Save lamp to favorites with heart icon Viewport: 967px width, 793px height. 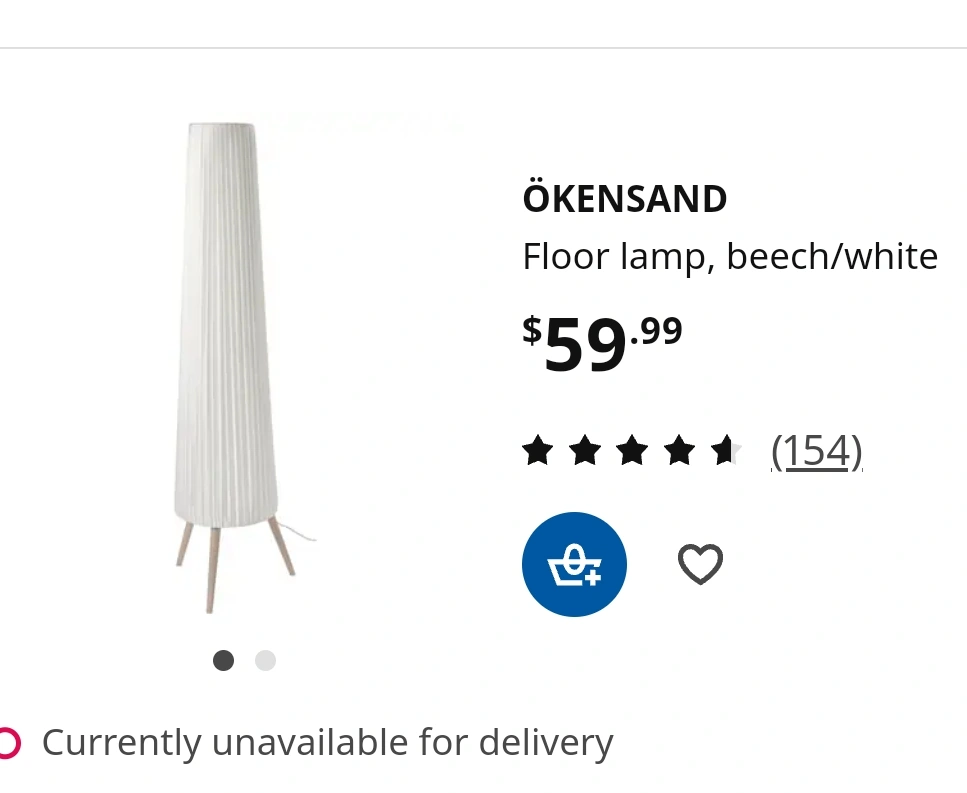point(701,564)
